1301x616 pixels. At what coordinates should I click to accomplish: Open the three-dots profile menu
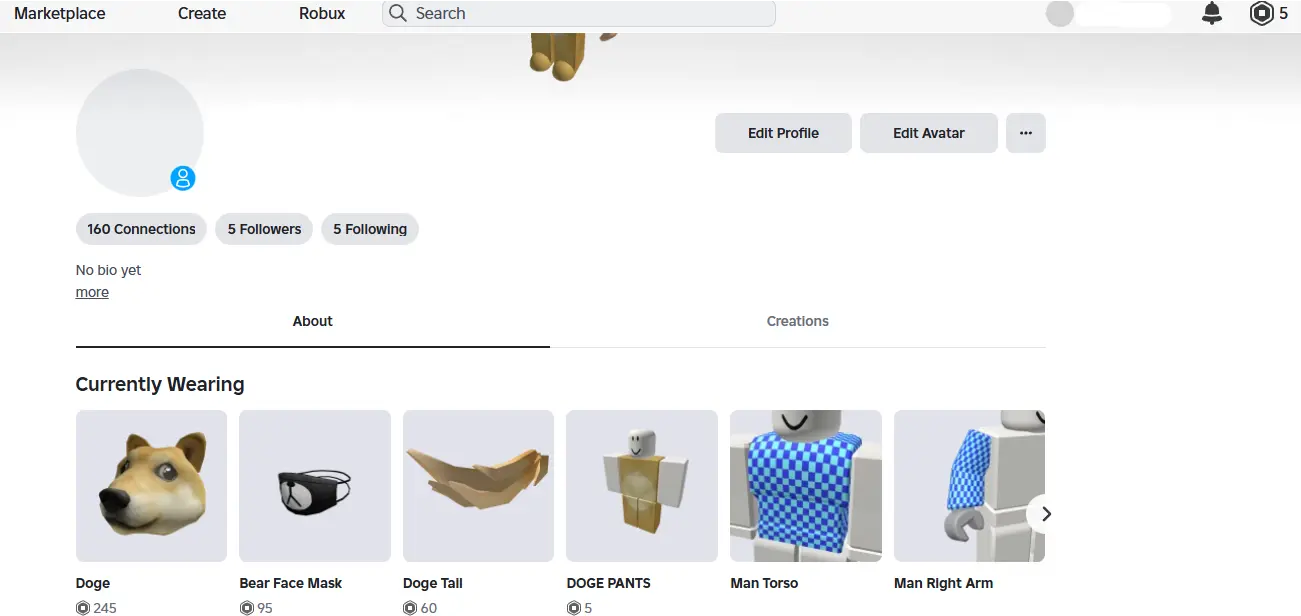click(1025, 133)
